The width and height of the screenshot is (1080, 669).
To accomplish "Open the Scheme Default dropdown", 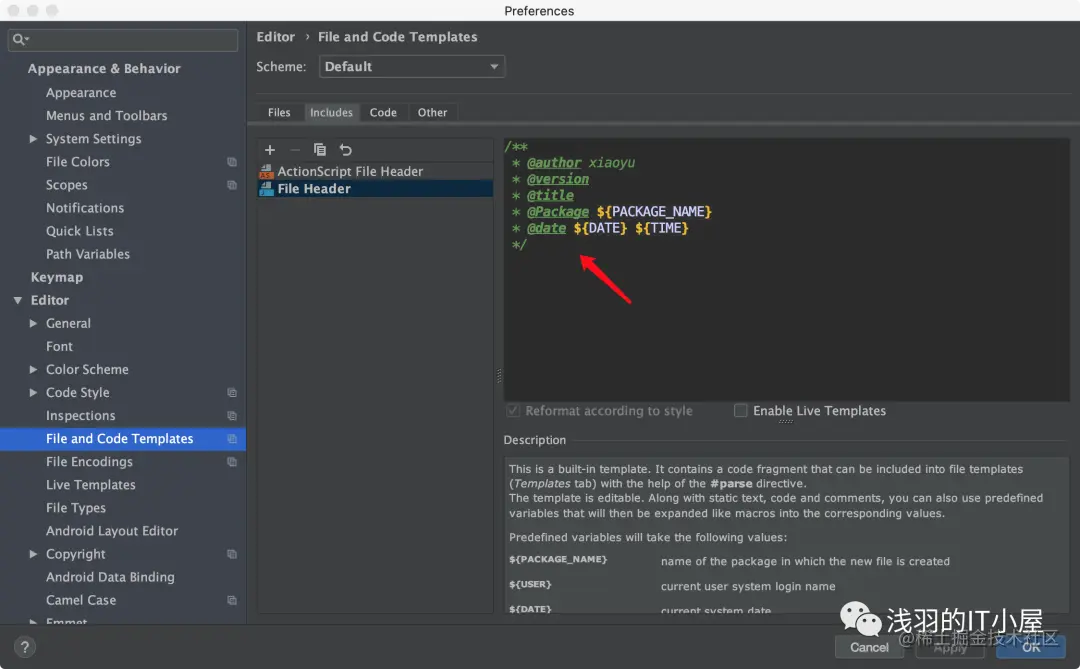I will 412,67.
